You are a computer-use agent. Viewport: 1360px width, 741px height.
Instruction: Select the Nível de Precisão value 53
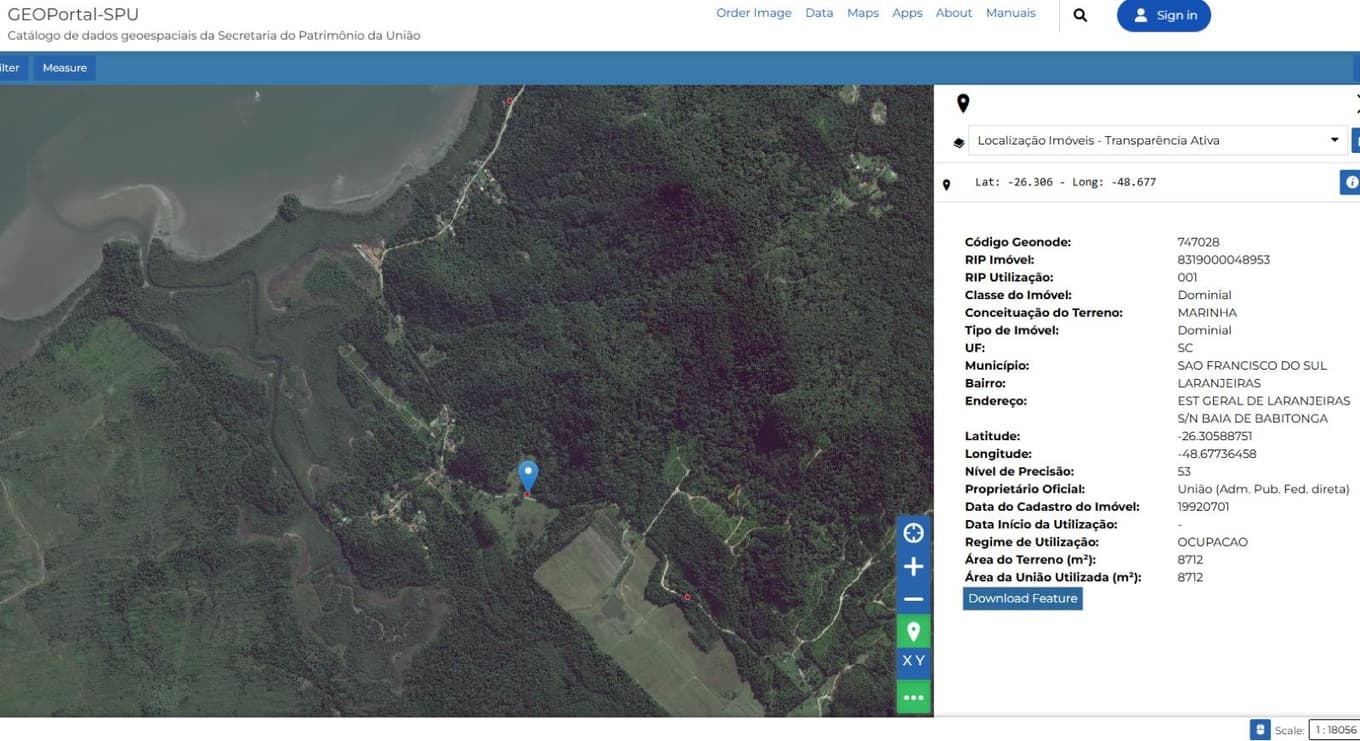coord(1185,471)
